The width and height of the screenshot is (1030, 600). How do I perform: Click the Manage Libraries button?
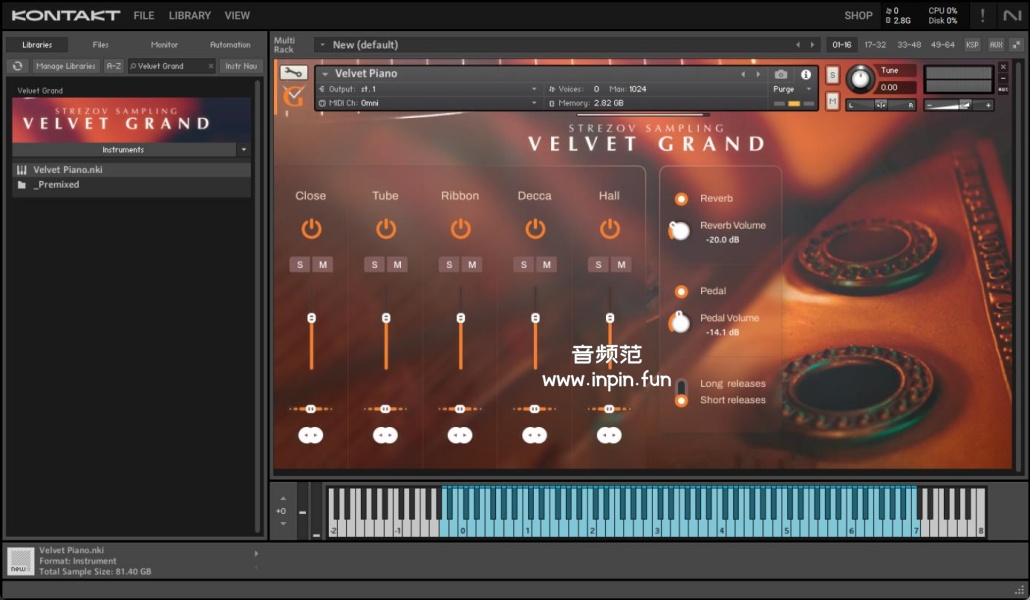pyautogui.click(x=65, y=66)
